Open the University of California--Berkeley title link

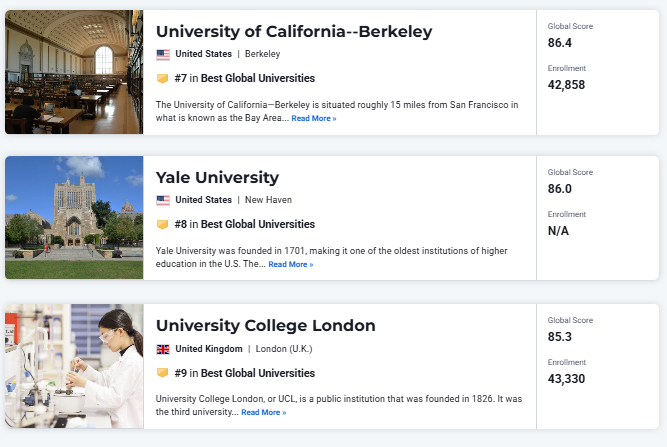(294, 31)
